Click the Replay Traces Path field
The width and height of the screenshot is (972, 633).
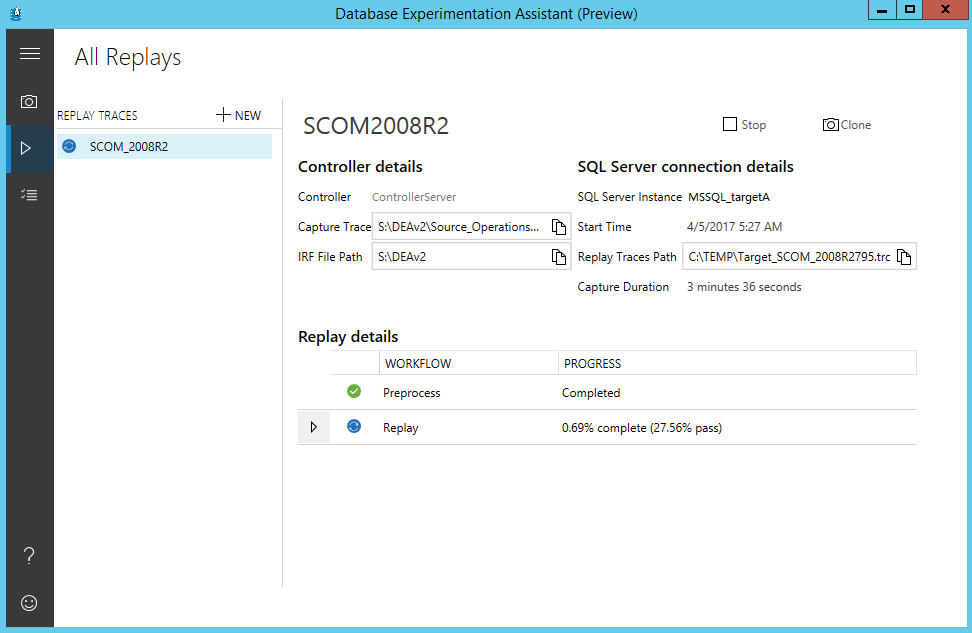(788, 257)
